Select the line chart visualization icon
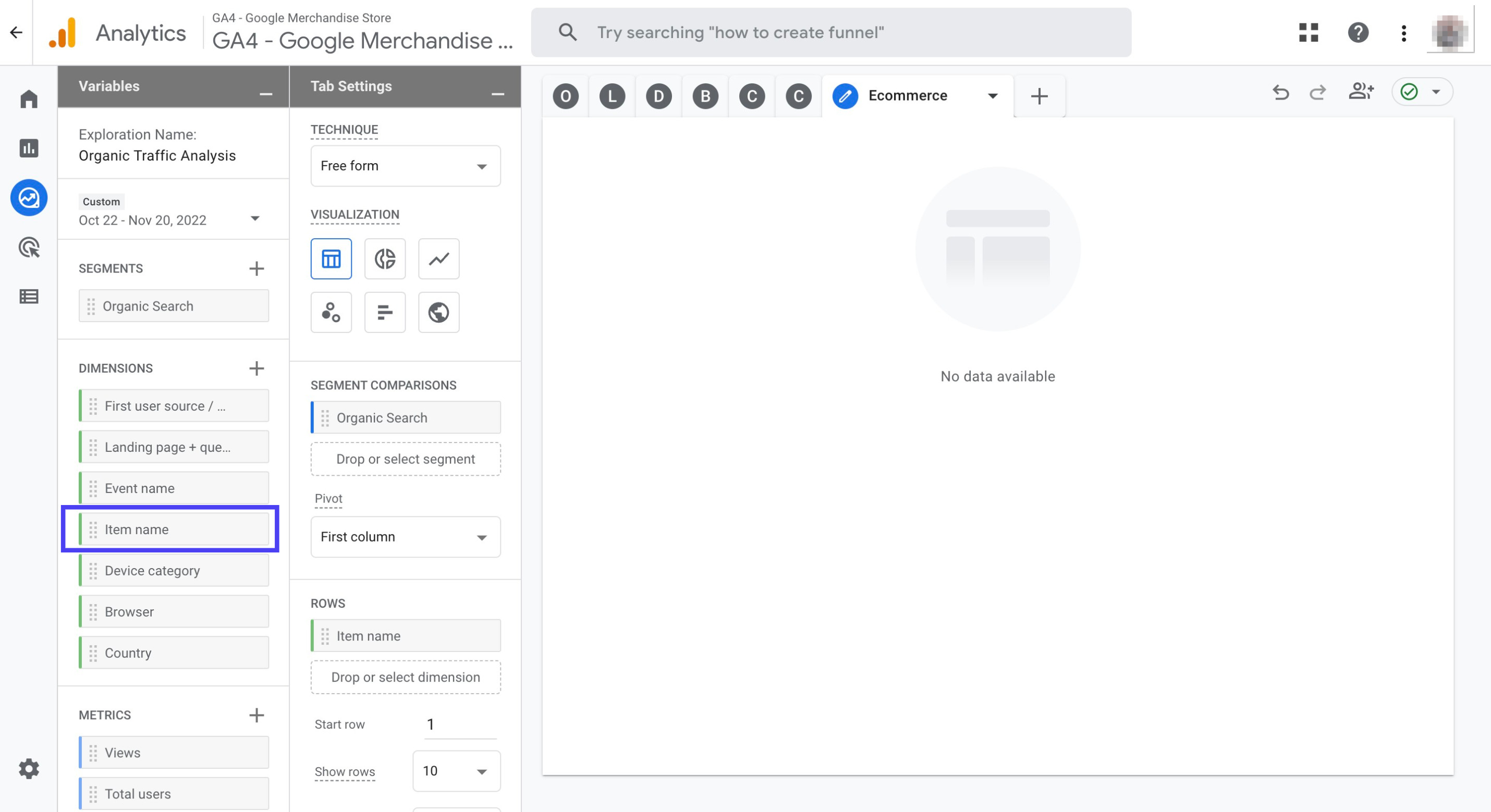This screenshot has width=1491, height=812. (x=438, y=258)
